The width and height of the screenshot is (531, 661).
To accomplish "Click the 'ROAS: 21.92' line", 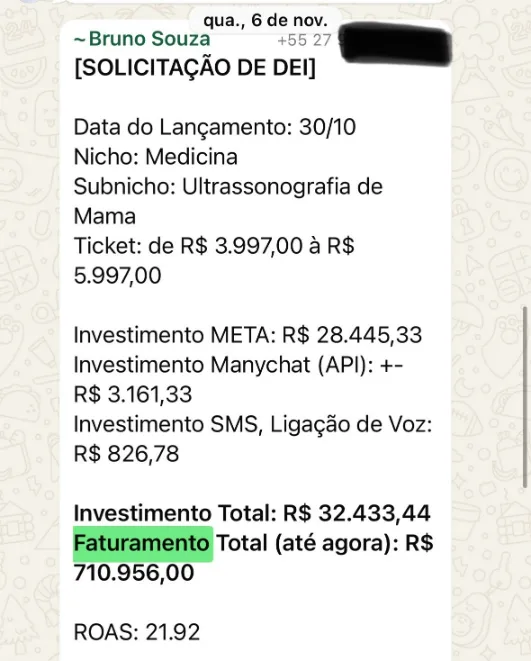I will point(137,632).
